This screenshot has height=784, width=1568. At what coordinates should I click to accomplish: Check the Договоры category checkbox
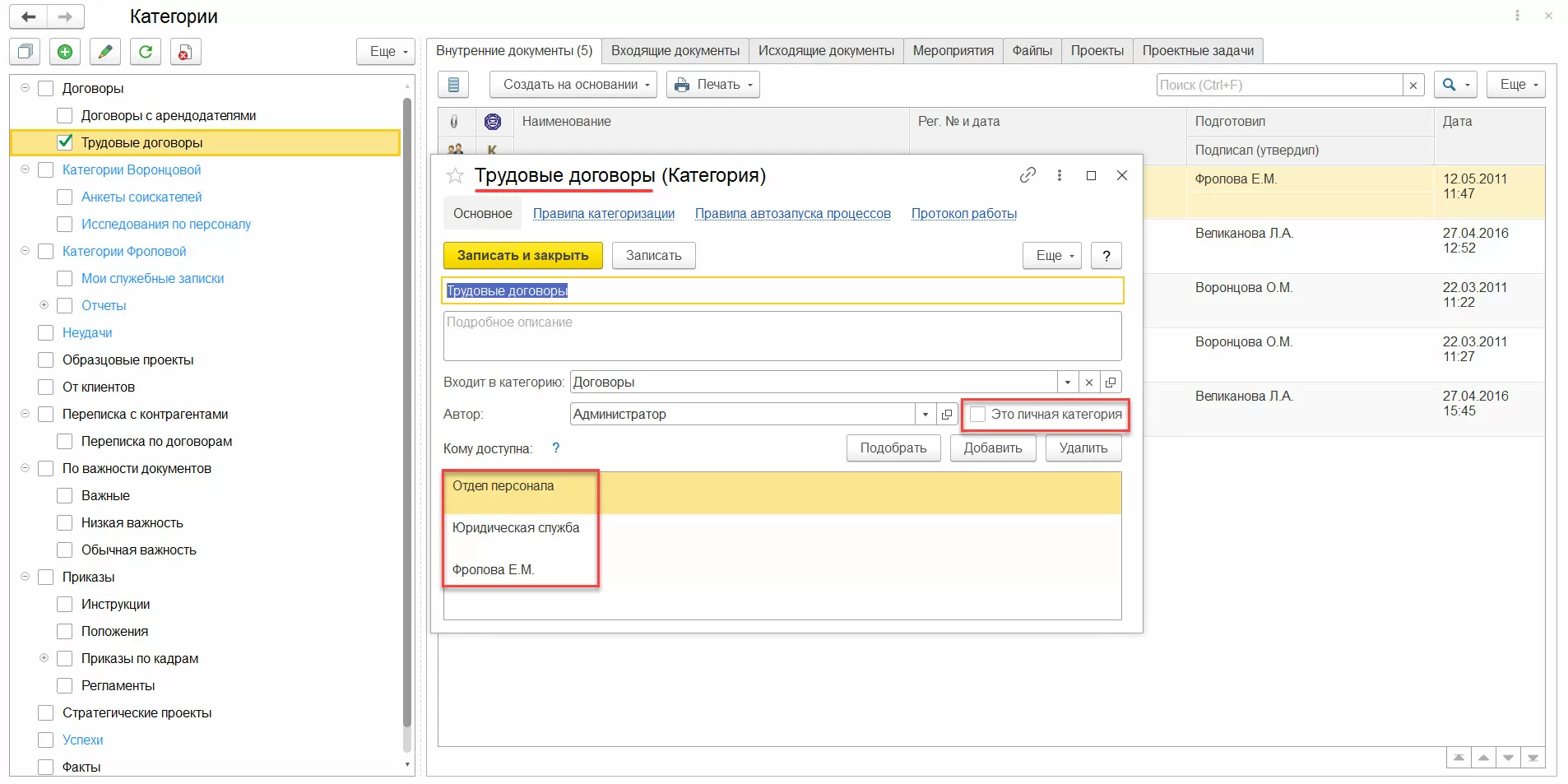46,89
